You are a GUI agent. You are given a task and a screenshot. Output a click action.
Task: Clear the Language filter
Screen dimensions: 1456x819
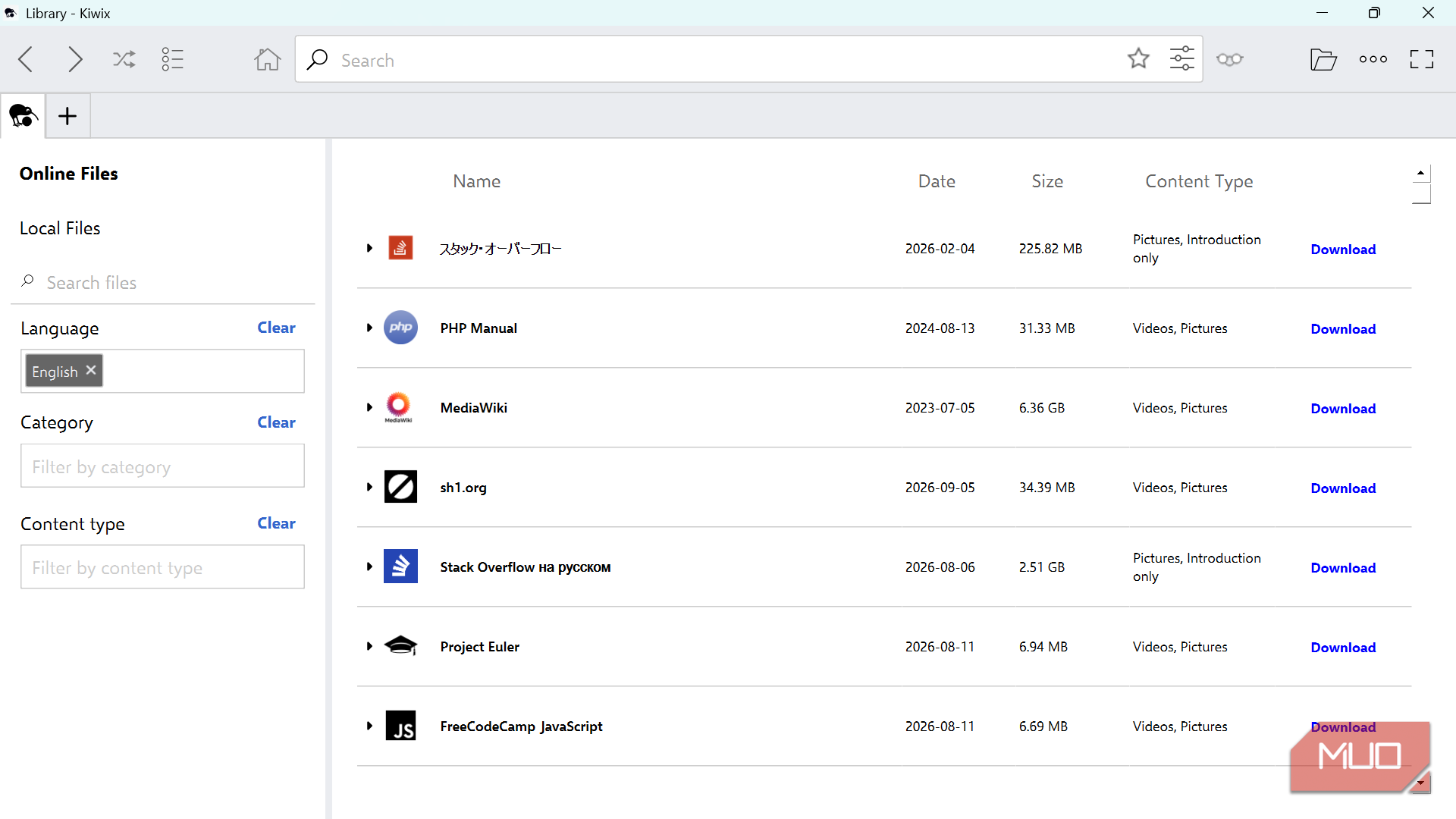point(276,328)
